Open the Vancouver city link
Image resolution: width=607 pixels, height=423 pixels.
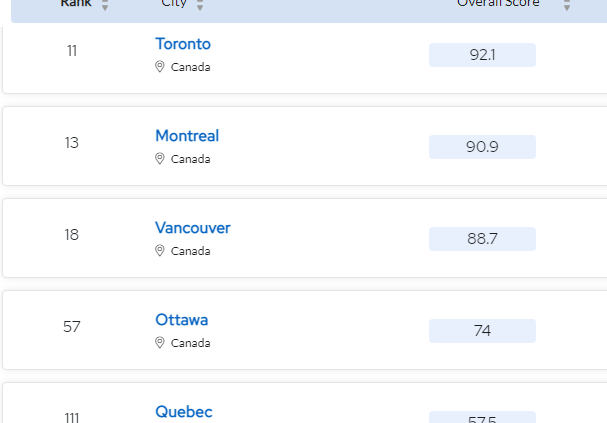pos(193,228)
